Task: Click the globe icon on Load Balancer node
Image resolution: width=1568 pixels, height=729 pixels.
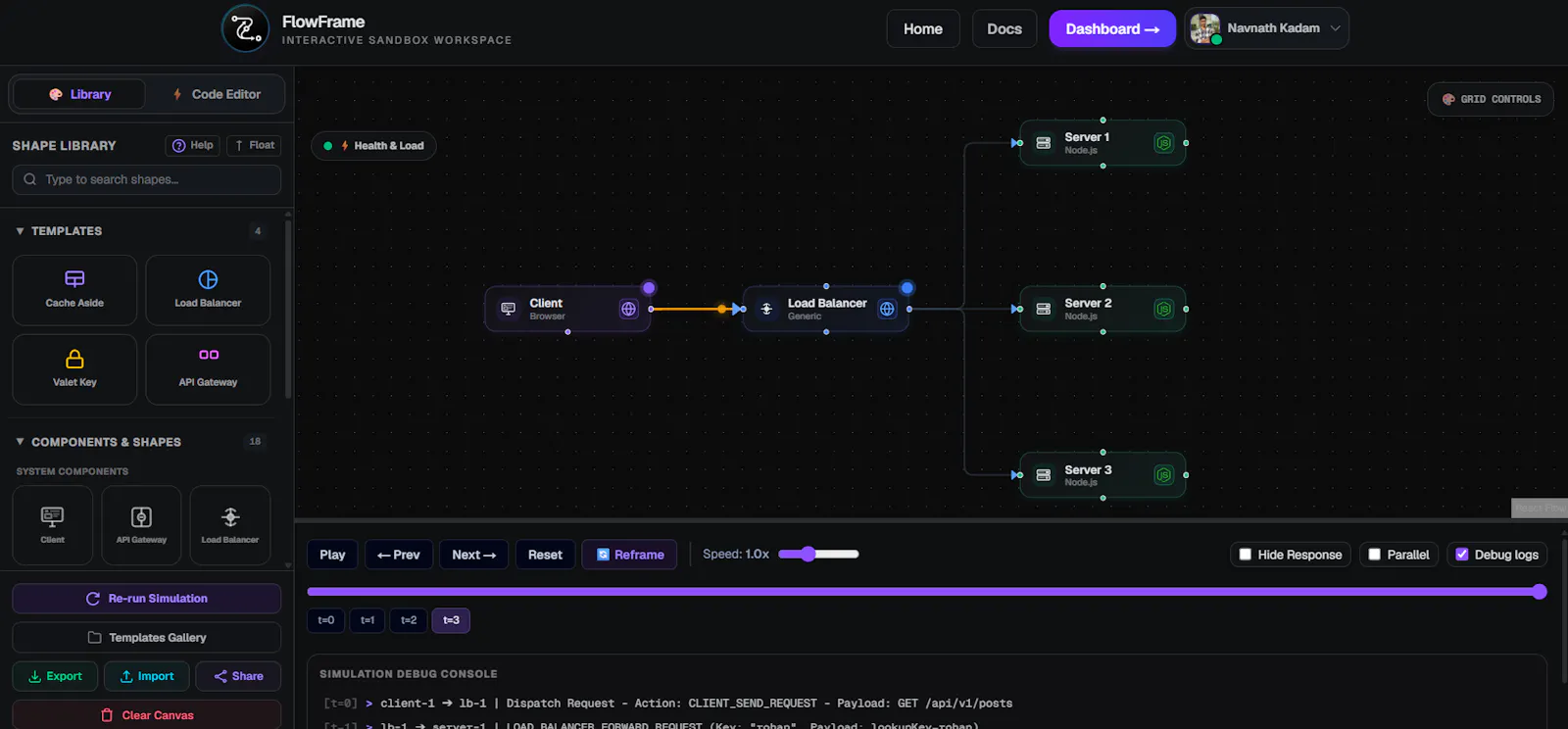Action: [x=887, y=309]
